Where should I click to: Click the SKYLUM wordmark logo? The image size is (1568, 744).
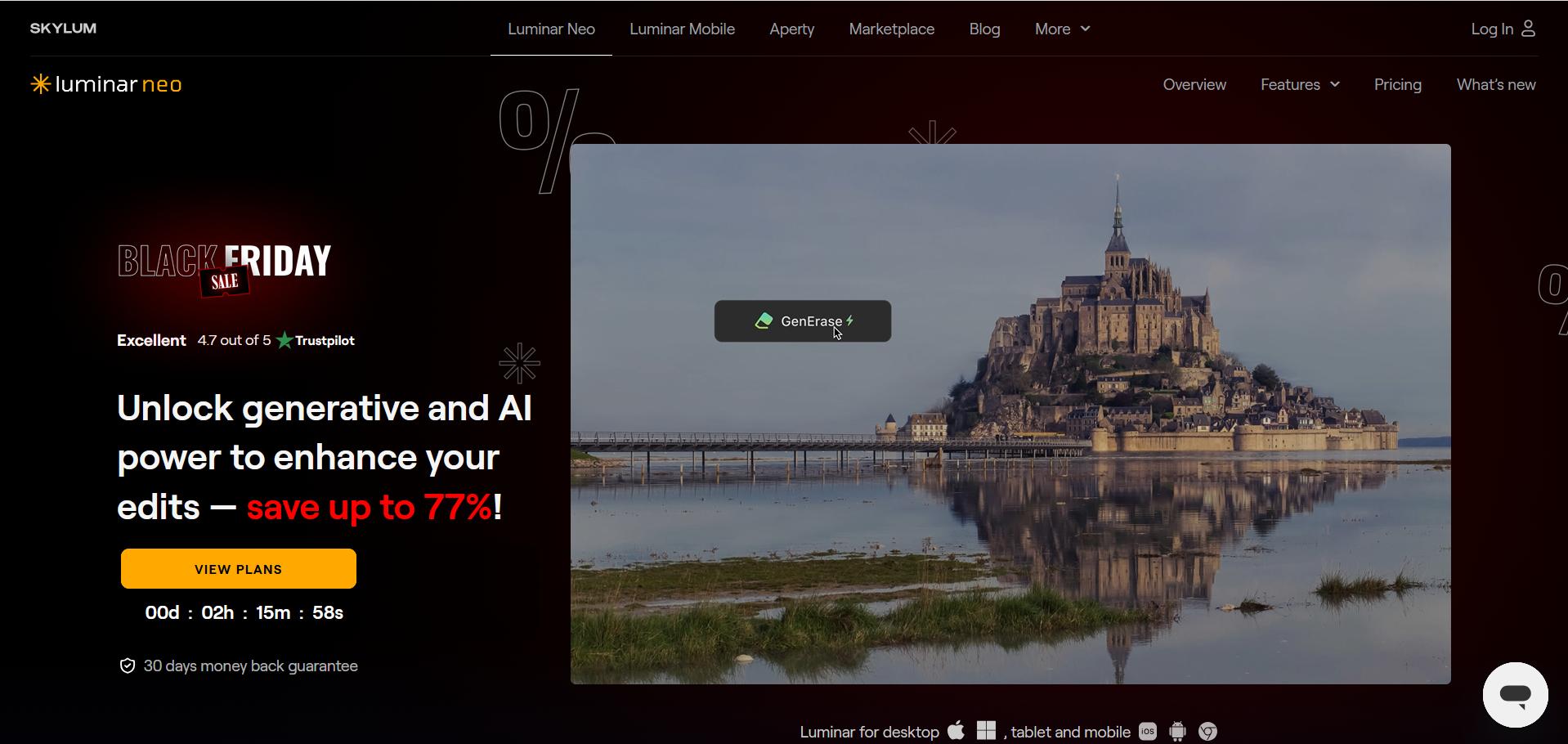(62, 27)
